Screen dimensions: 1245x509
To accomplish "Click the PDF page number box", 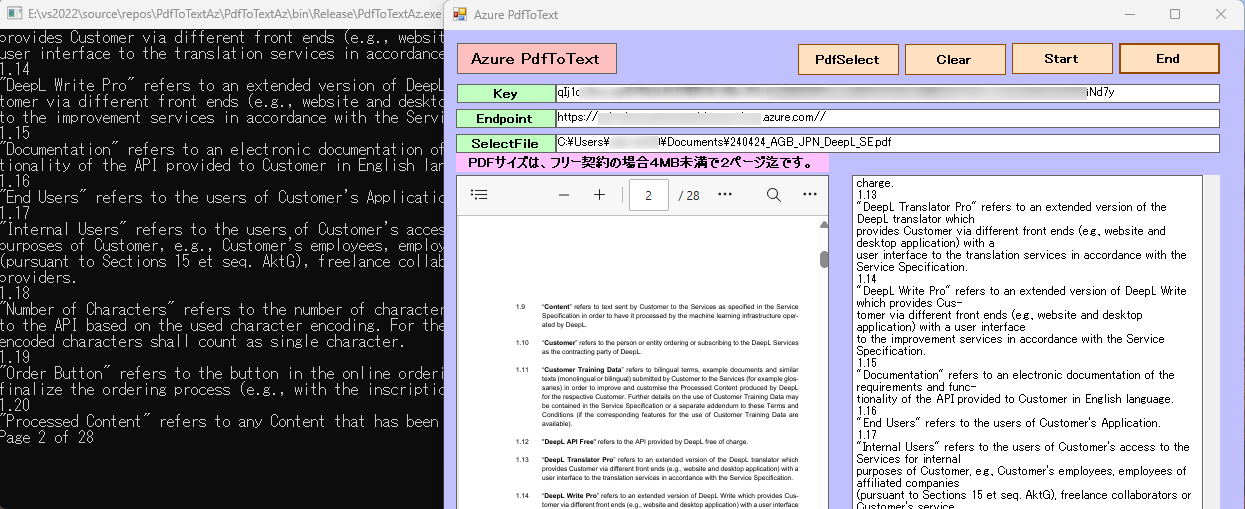I will point(649,195).
